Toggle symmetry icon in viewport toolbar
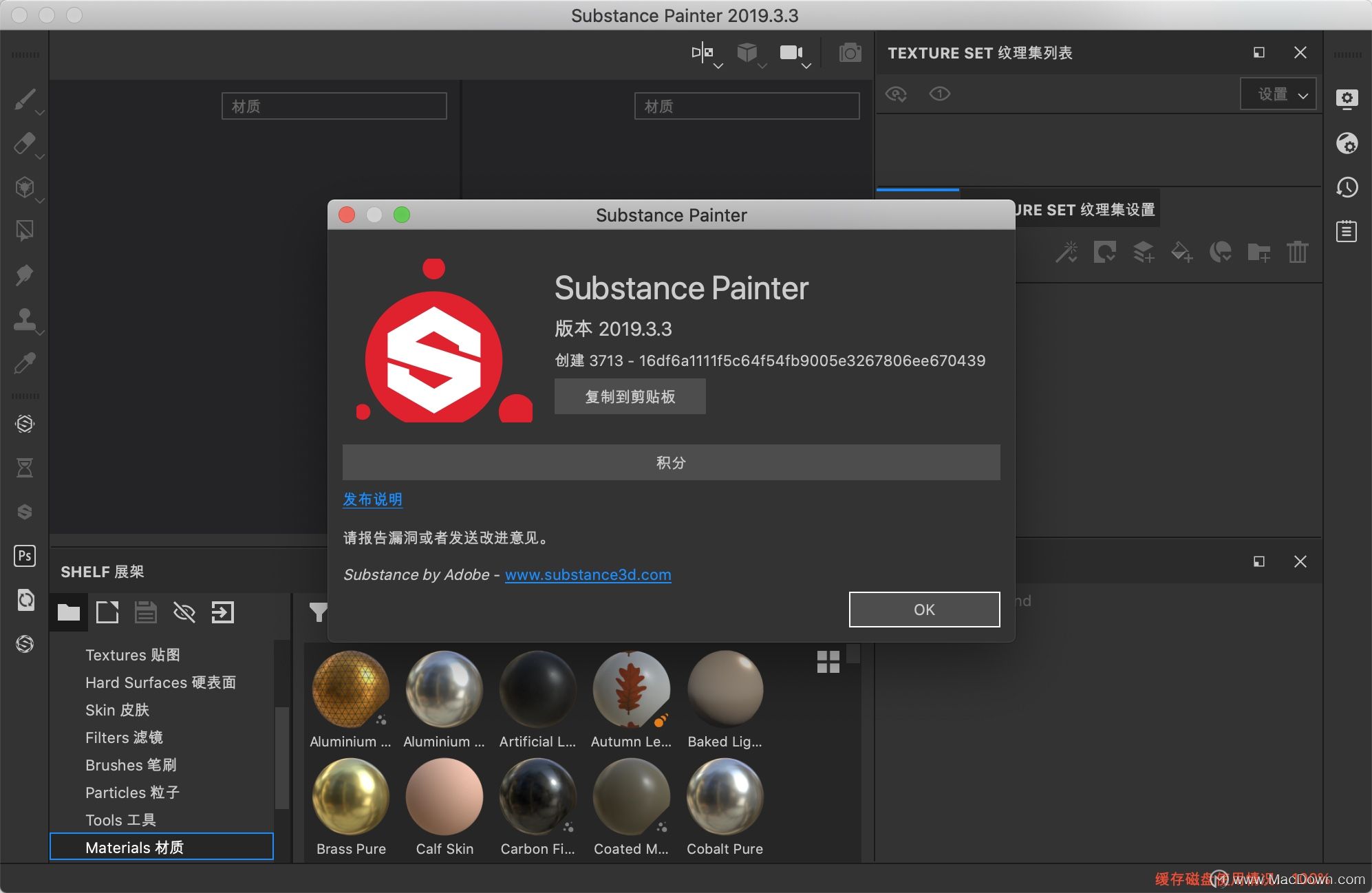Screen dimensions: 1372x893 pos(702,52)
